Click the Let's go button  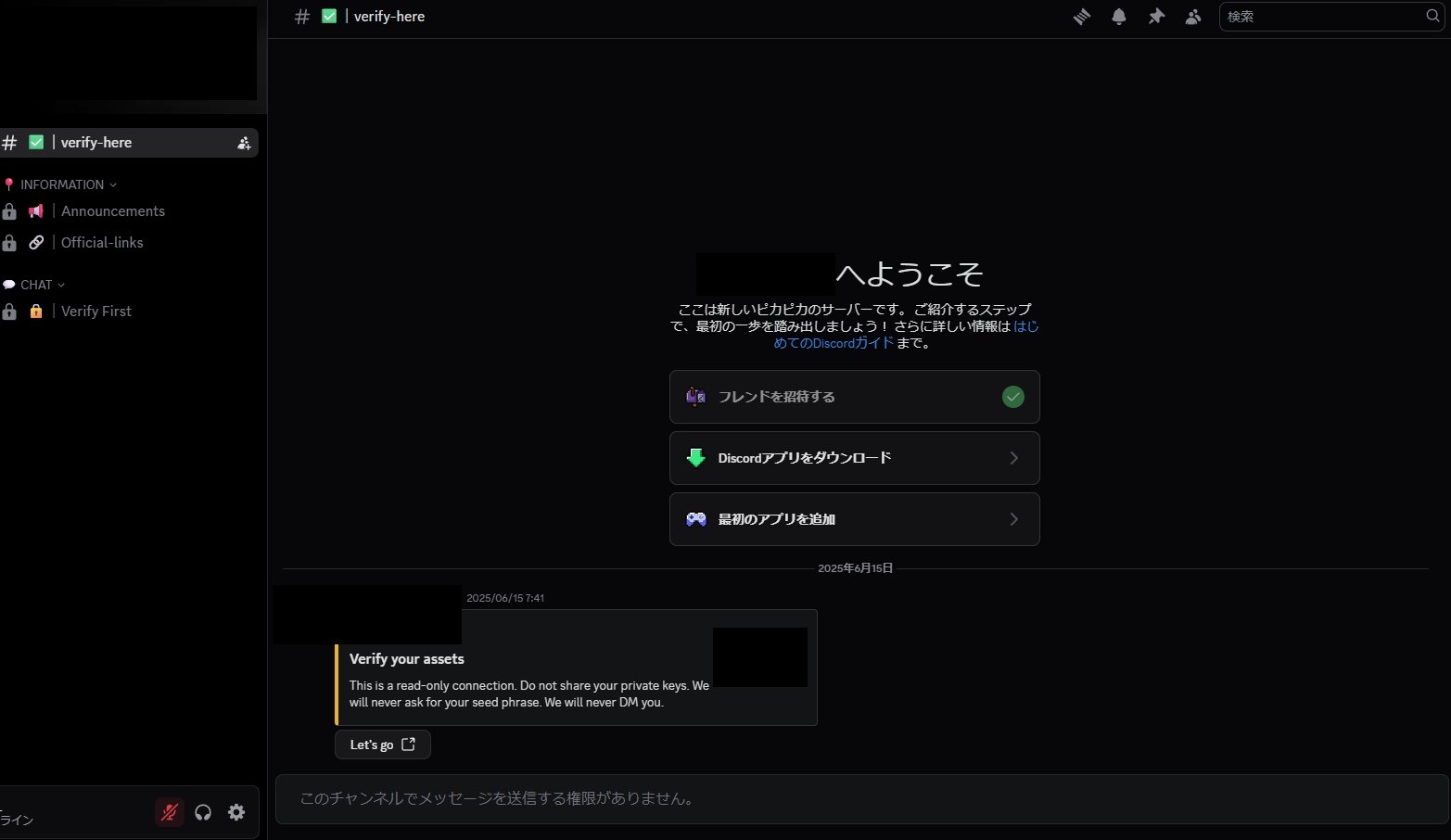[382, 745]
